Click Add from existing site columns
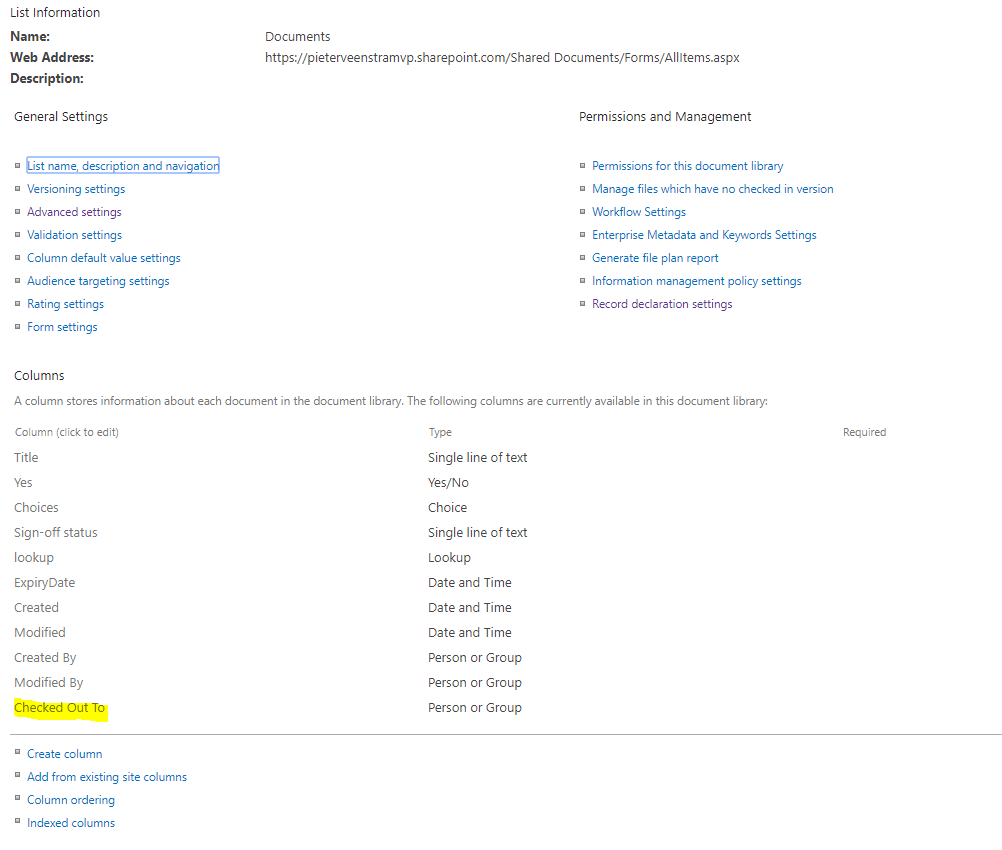The width and height of the screenshot is (1002, 850). [x=107, y=777]
